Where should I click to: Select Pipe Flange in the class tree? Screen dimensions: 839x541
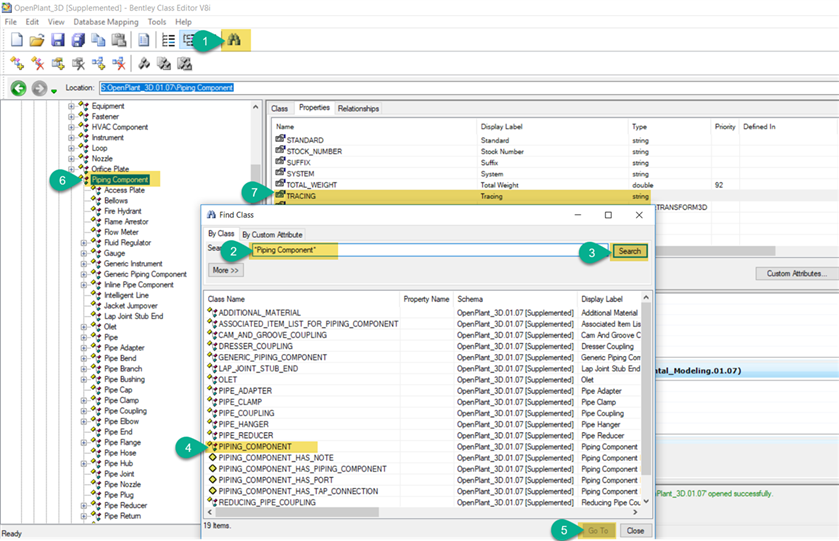click(x=123, y=443)
